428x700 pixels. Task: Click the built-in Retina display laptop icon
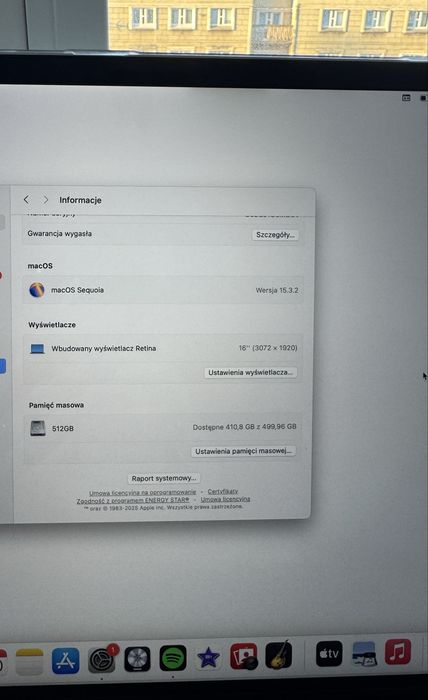click(37, 349)
